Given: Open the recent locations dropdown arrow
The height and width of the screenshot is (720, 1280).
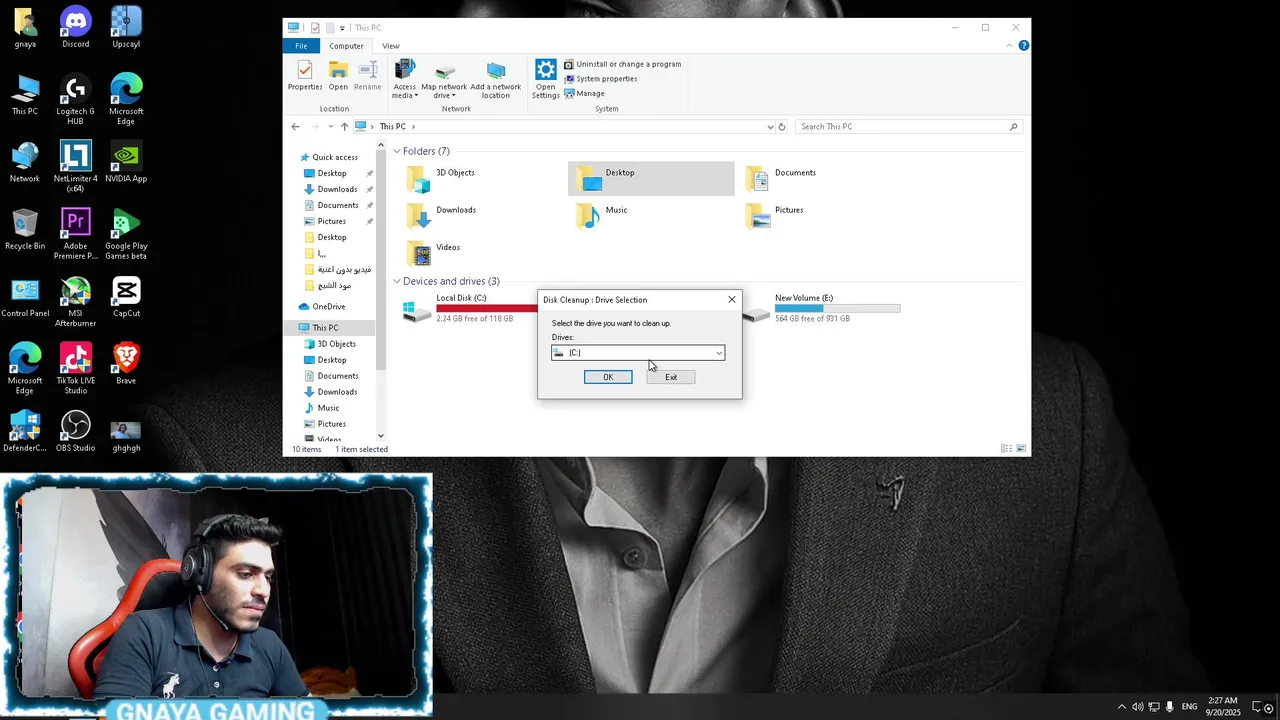Looking at the screenshot, I should click(x=330, y=127).
